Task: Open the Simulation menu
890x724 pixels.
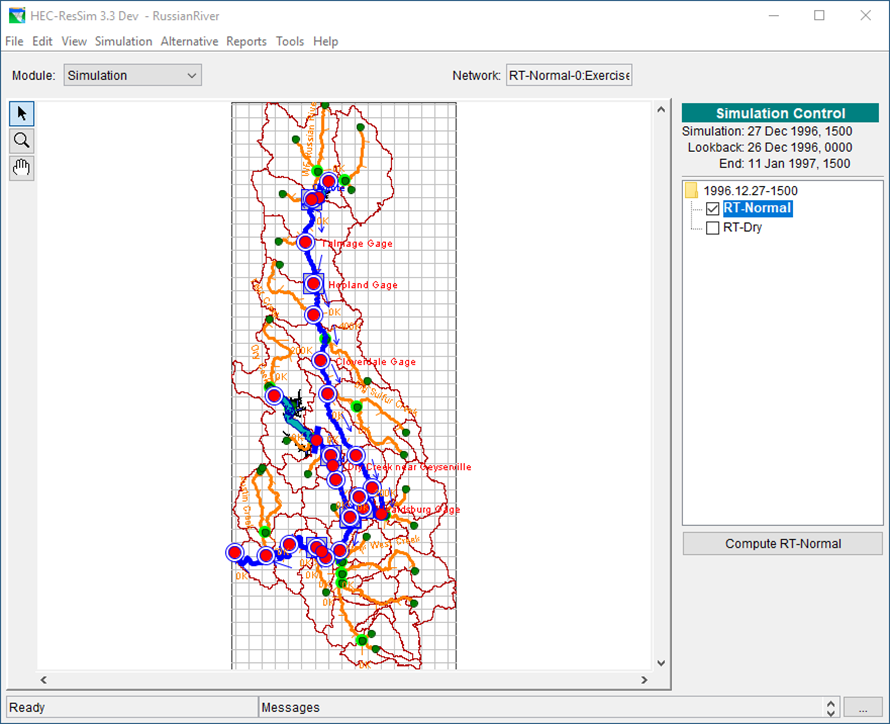Action: coord(123,41)
